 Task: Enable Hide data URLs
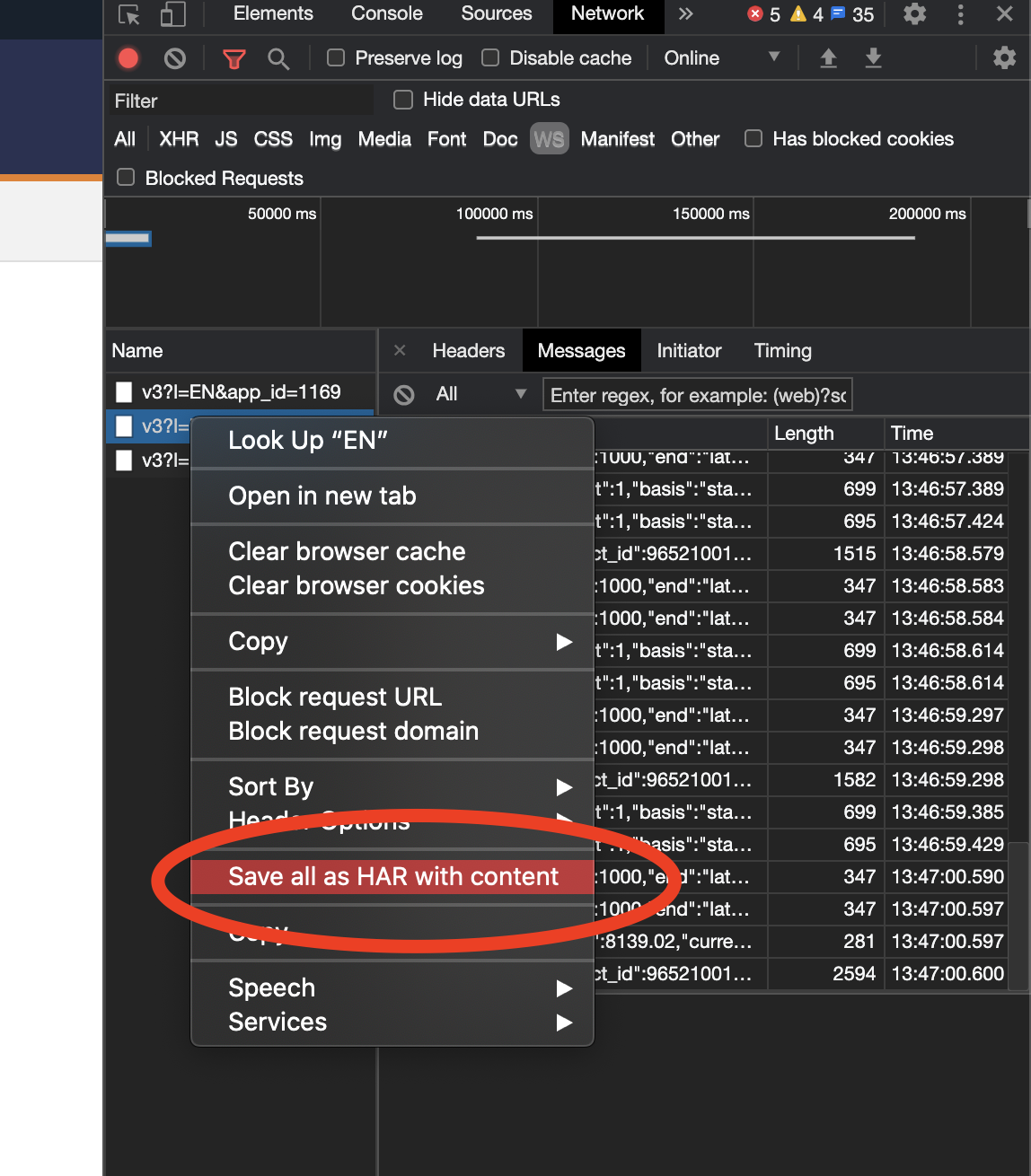(x=402, y=100)
